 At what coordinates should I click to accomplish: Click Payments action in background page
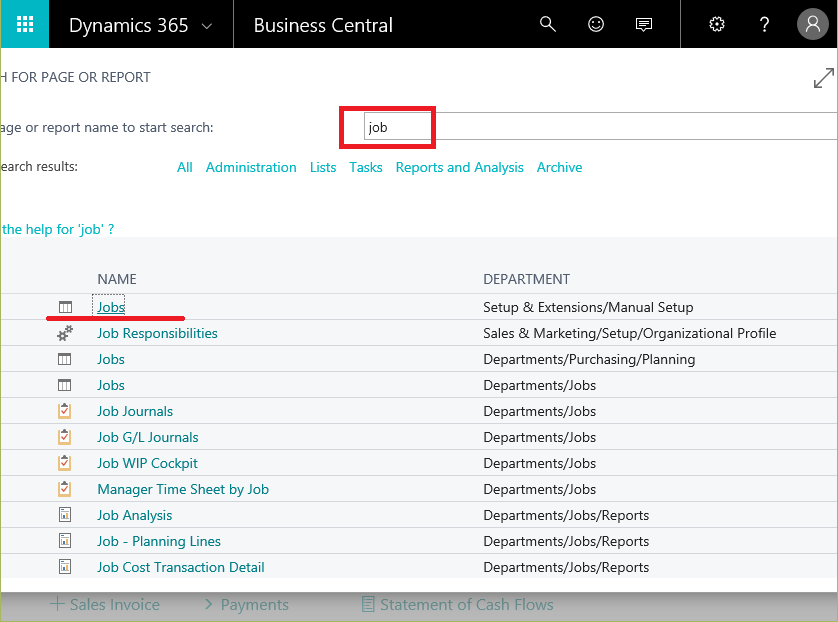click(x=254, y=604)
